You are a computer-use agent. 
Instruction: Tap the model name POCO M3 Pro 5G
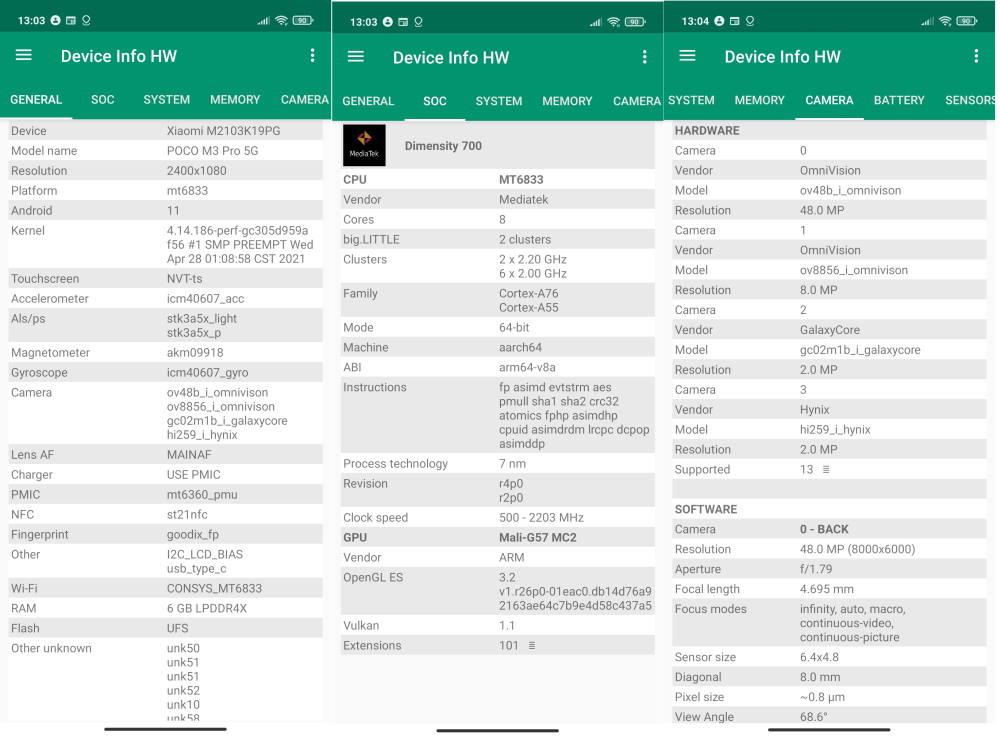(212, 151)
